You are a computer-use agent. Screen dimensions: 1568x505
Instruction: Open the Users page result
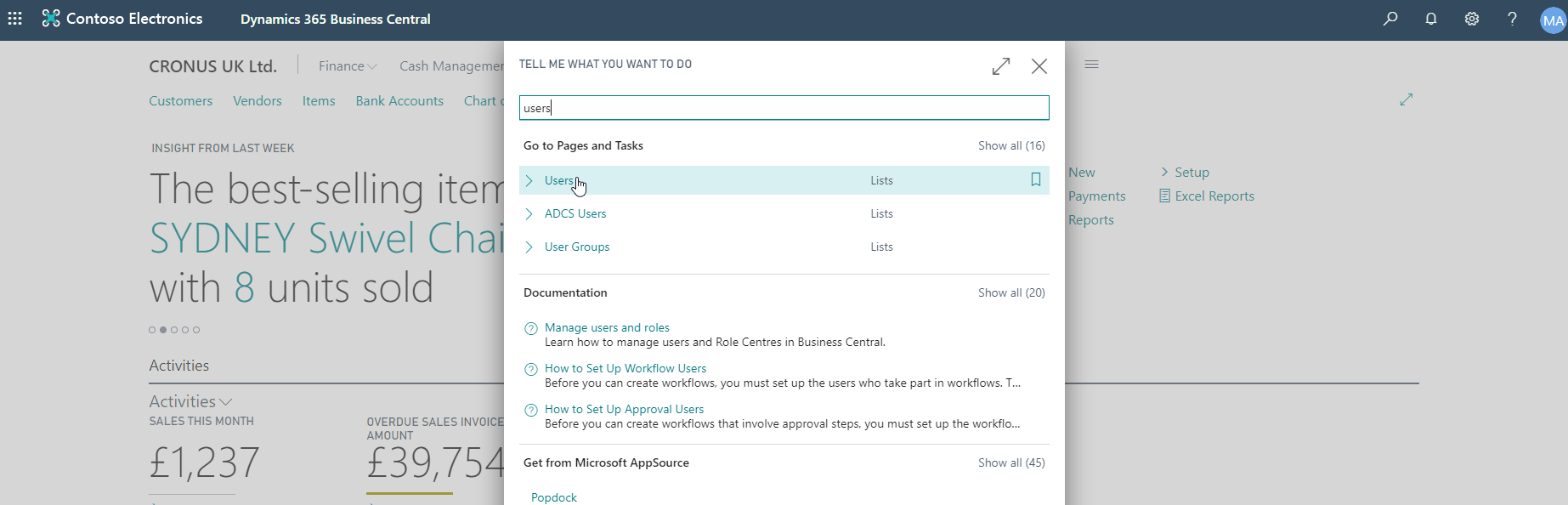558,180
